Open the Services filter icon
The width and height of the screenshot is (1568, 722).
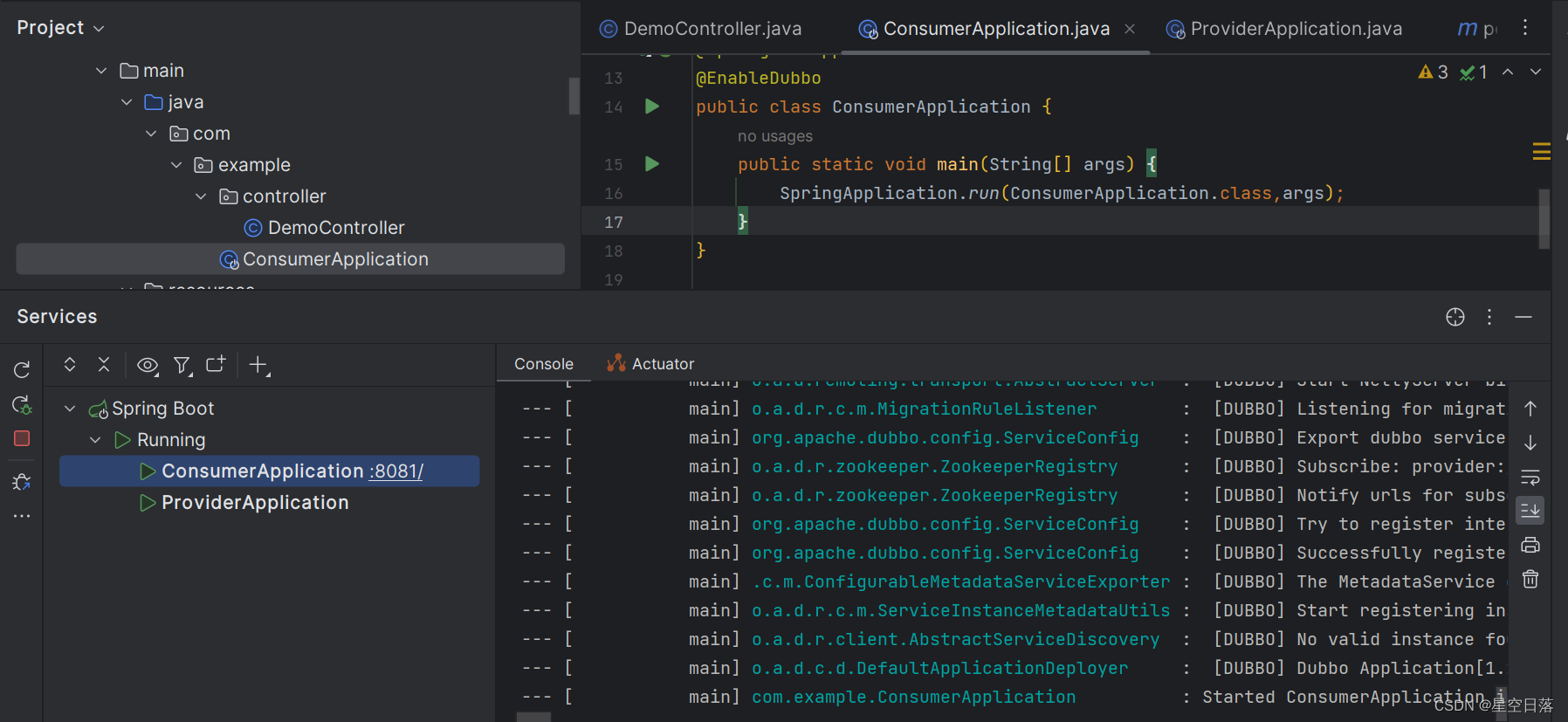click(182, 365)
